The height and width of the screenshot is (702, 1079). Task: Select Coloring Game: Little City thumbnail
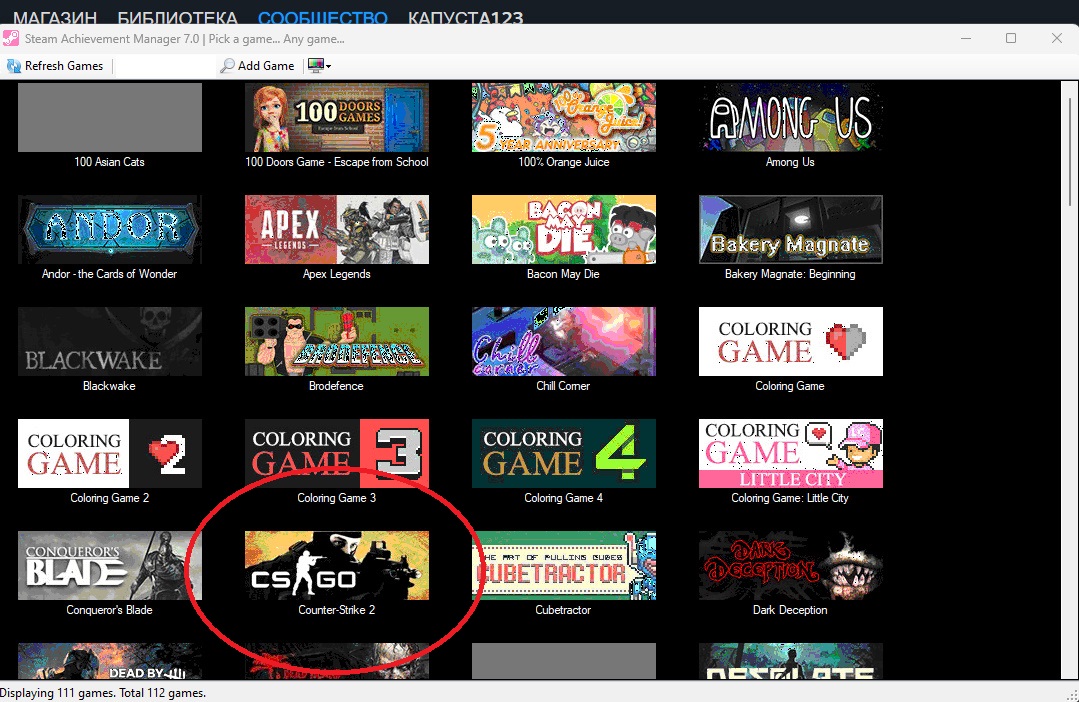pos(791,454)
